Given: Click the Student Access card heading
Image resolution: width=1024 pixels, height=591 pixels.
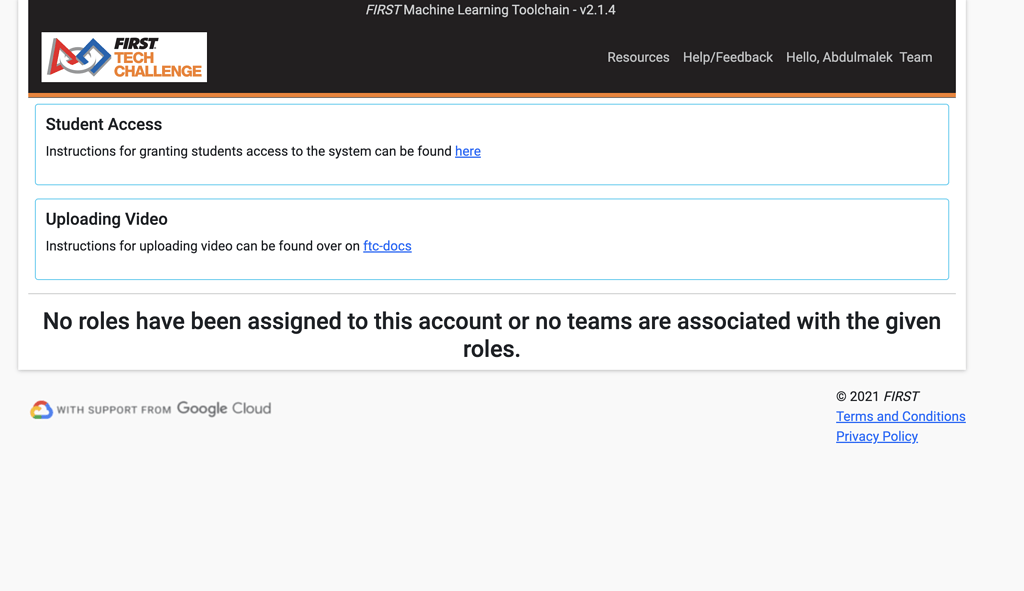Looking at the screenshot, I should pyautogui.click(x=104, y=124).
